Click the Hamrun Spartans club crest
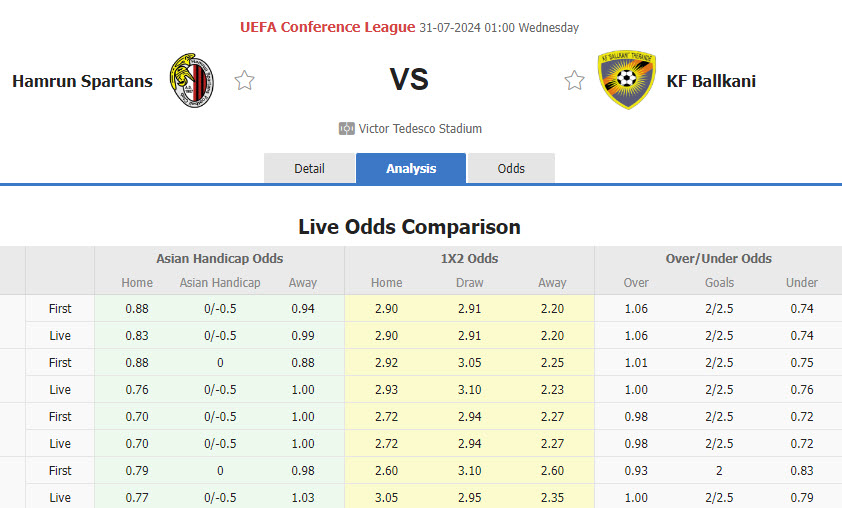This screenshot has height=508, width=842. [x=191, y=81]
